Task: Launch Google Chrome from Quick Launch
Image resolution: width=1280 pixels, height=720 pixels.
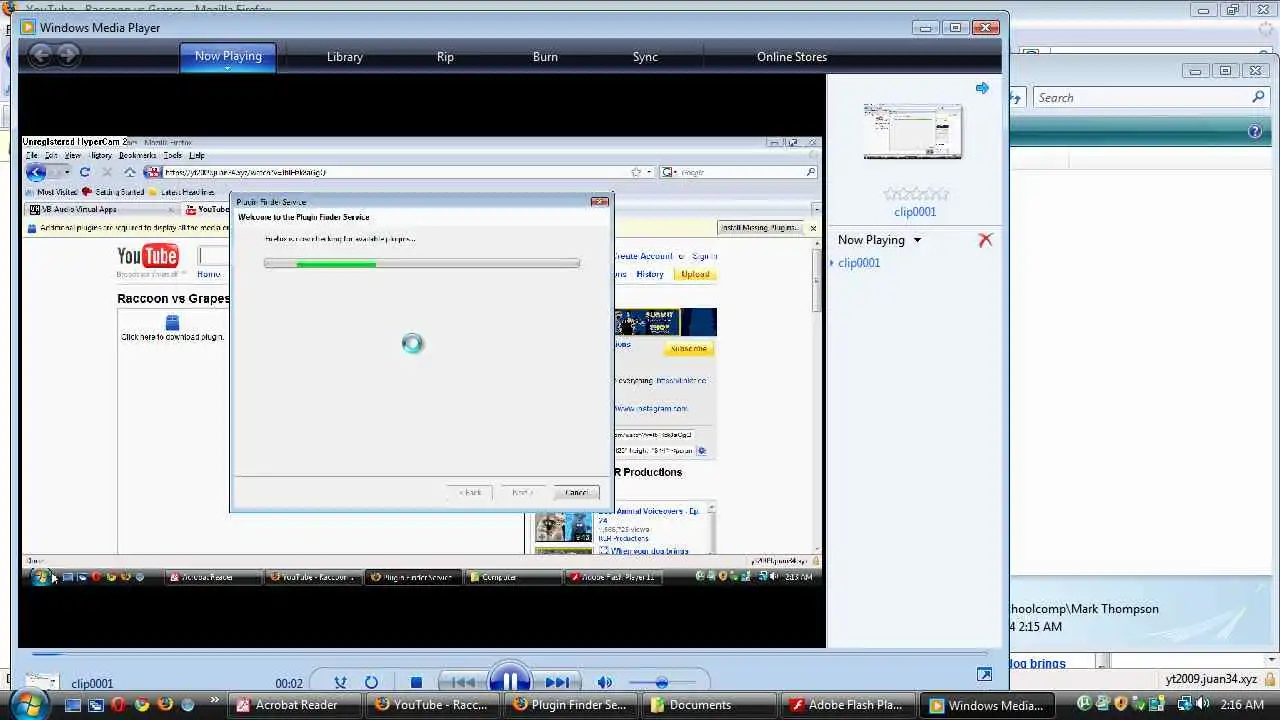Action: (x=142, y=705)
